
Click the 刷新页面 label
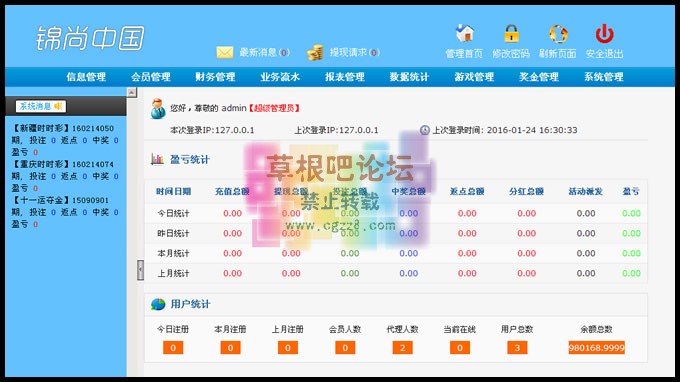(558, 53)
